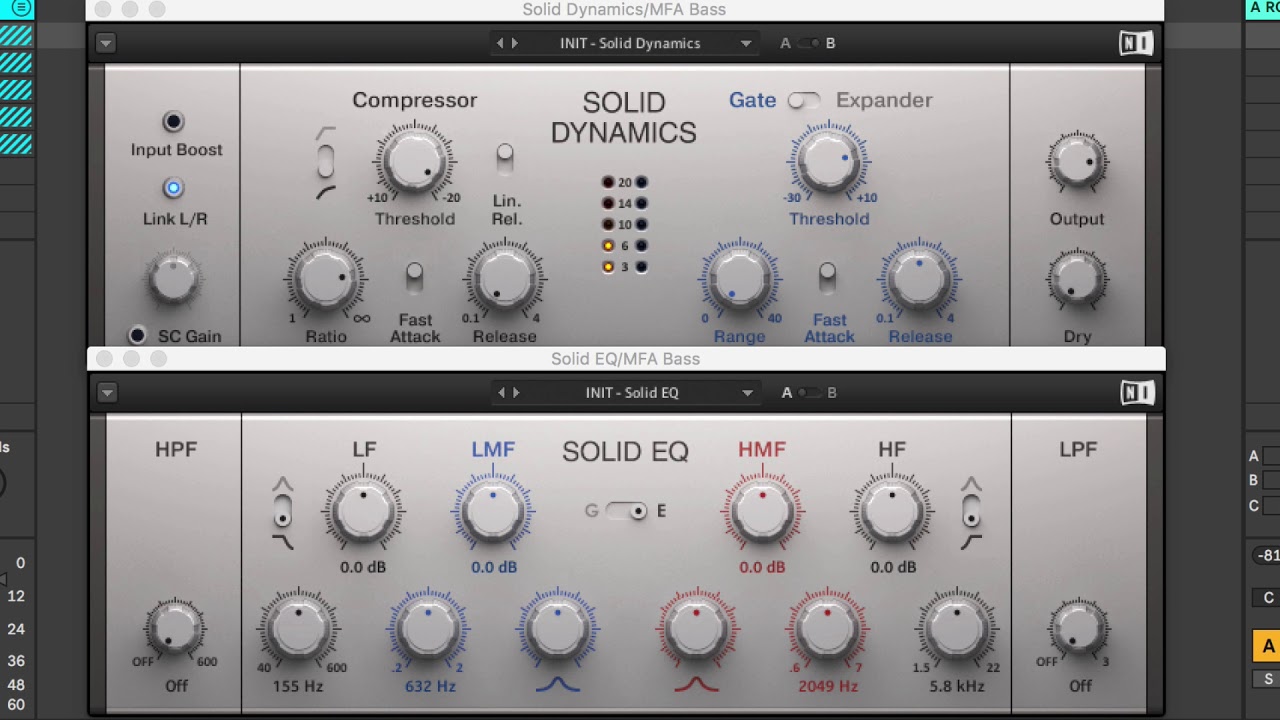Click the teal menu icon in host window
This screenshot has height=720, width=1280.
tap(19, 8)
